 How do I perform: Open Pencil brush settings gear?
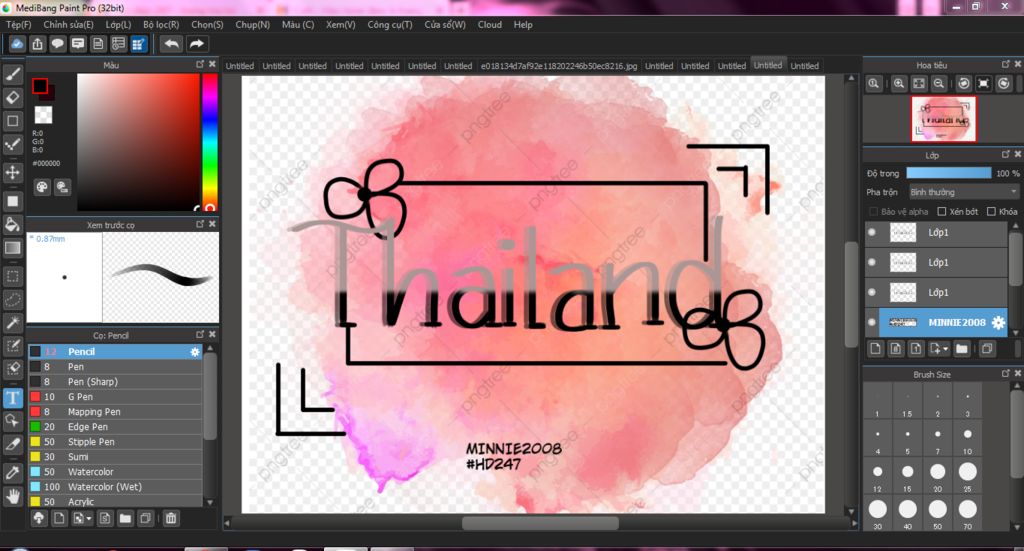[x=195, y=352]
